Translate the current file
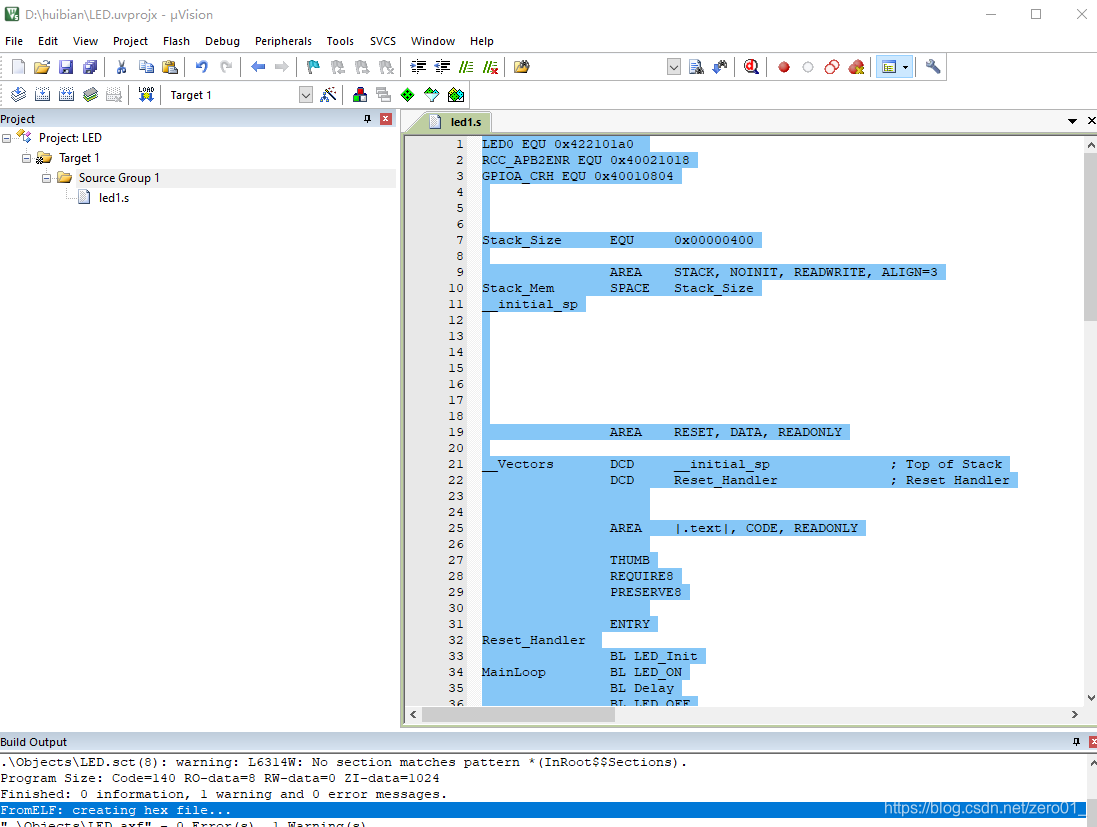Screen dimensions: 1097x827 (18, 94)
